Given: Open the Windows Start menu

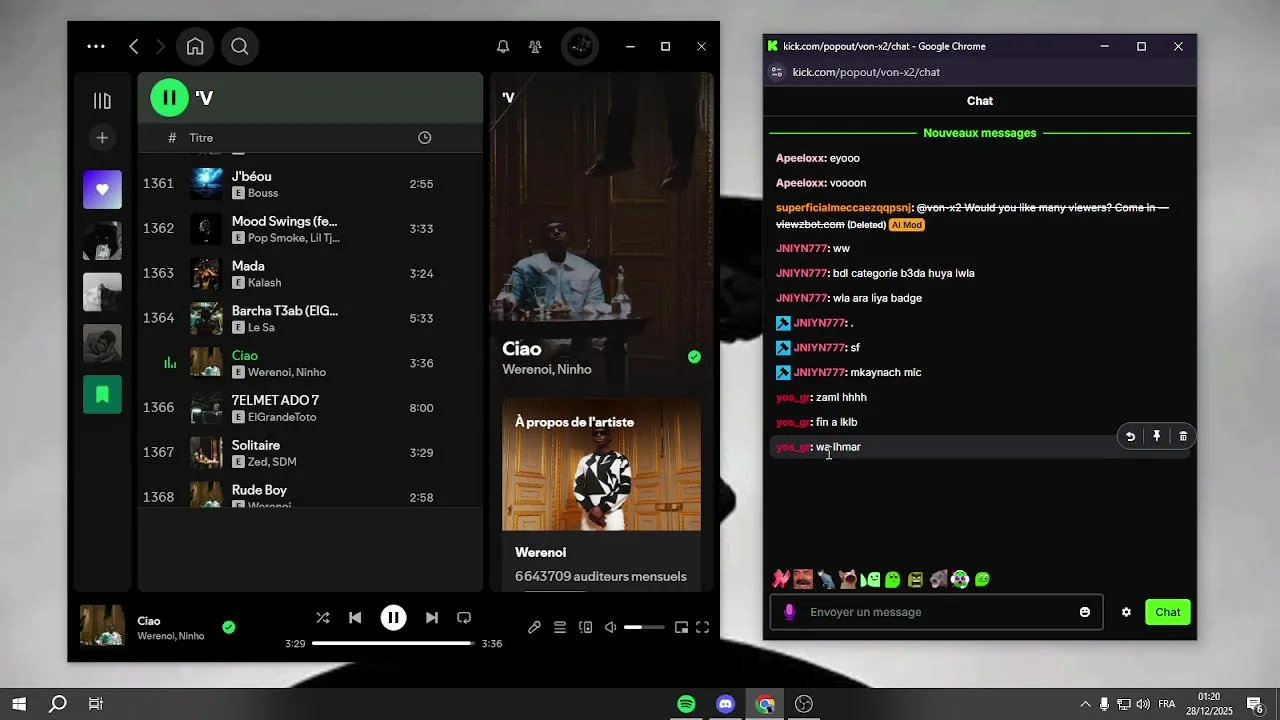Looking at the screenshot, I should coord(19,704).
